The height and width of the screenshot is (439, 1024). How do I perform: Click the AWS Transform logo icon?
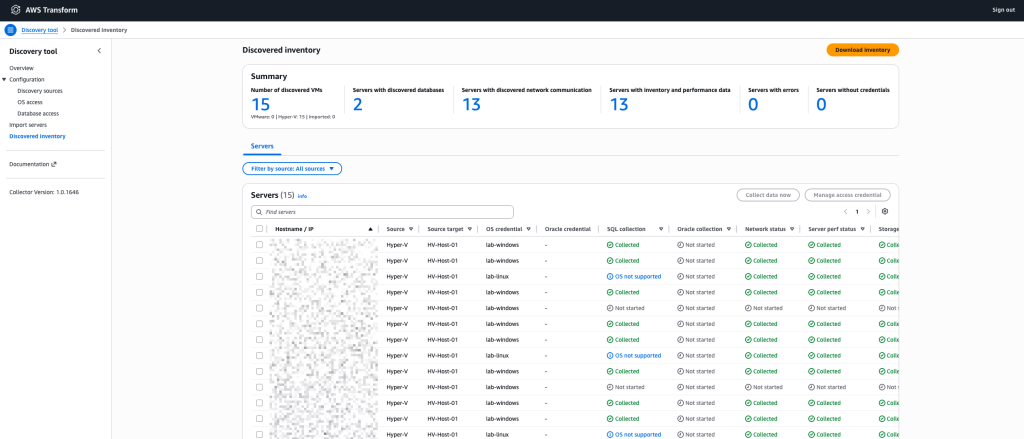pyautogui.click(x=16, y=10)
